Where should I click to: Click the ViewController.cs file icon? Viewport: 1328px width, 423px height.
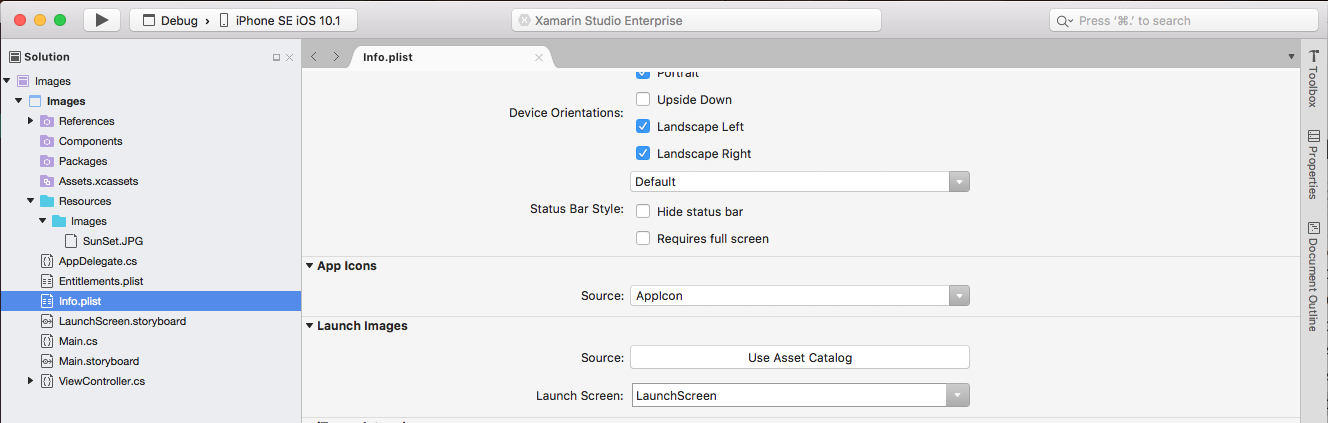point(47,381)
